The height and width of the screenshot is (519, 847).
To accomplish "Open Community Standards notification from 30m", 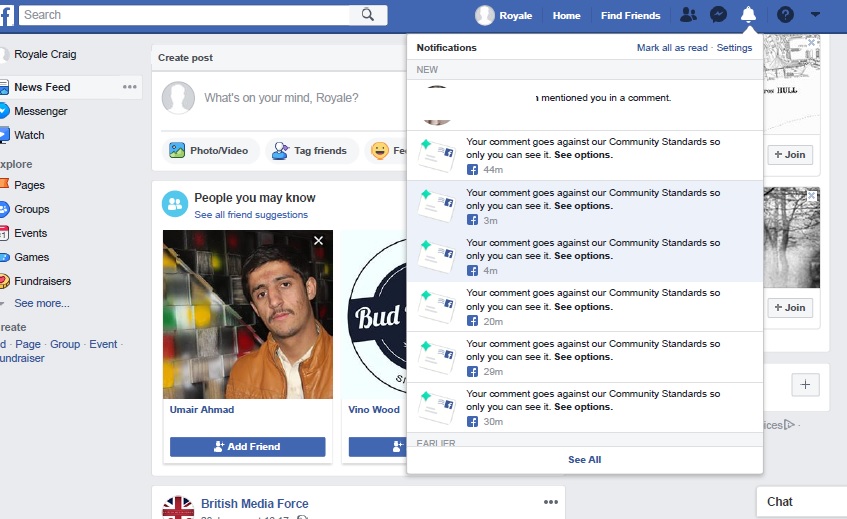I will pos(585,408).
